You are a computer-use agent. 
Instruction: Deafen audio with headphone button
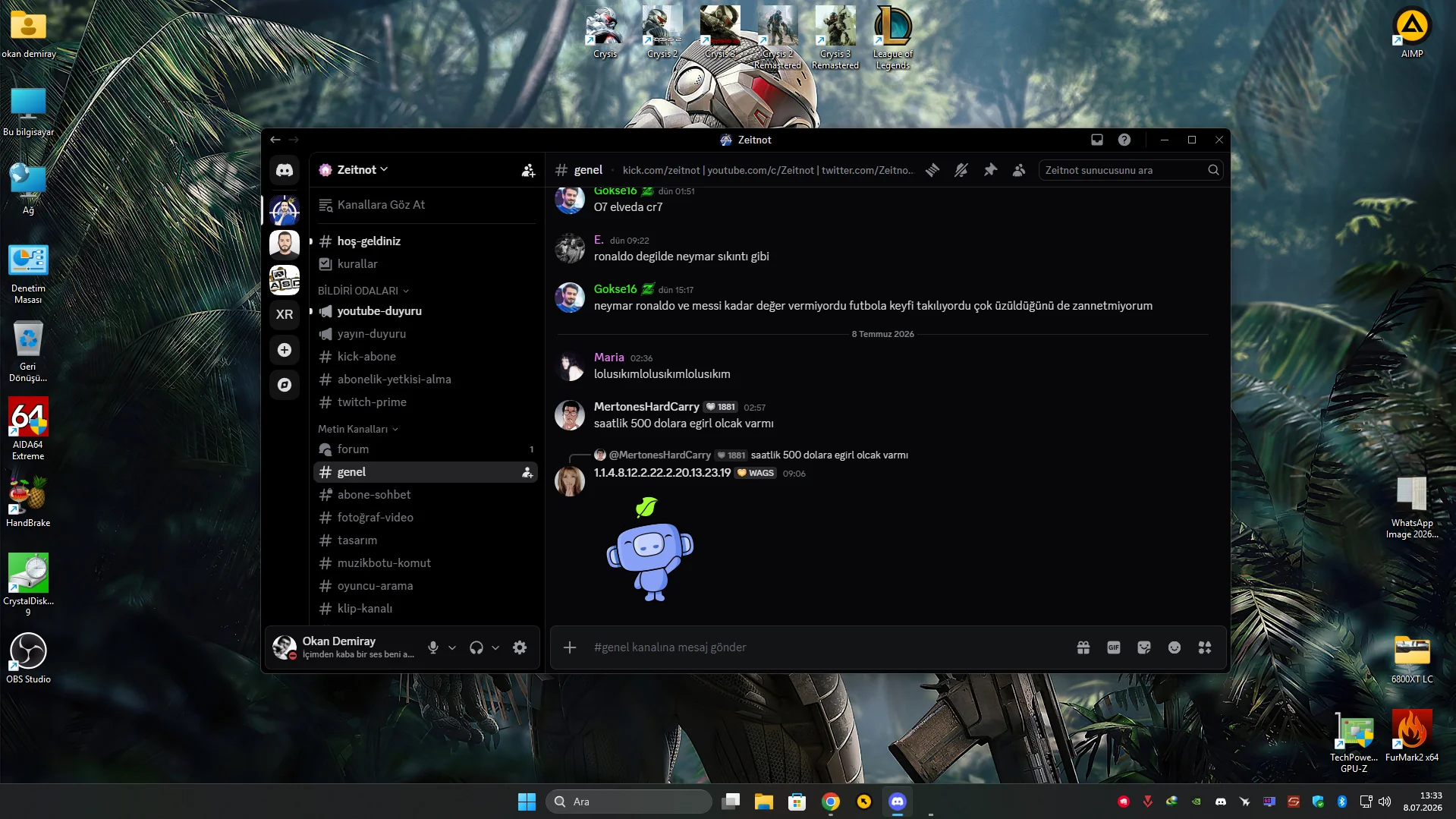pos(476,647)
